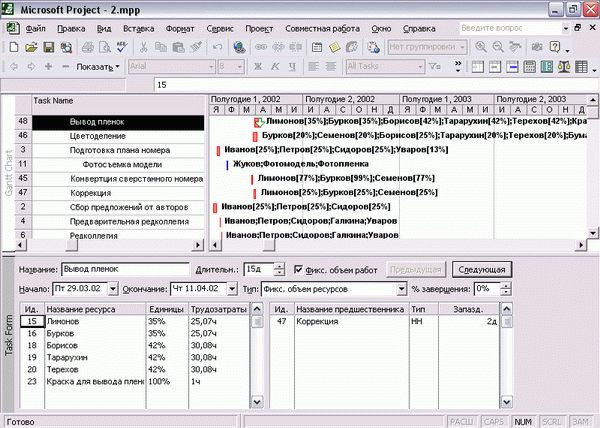Click the Task Name column header
600x428 pixels.
[x=118, y=104]
